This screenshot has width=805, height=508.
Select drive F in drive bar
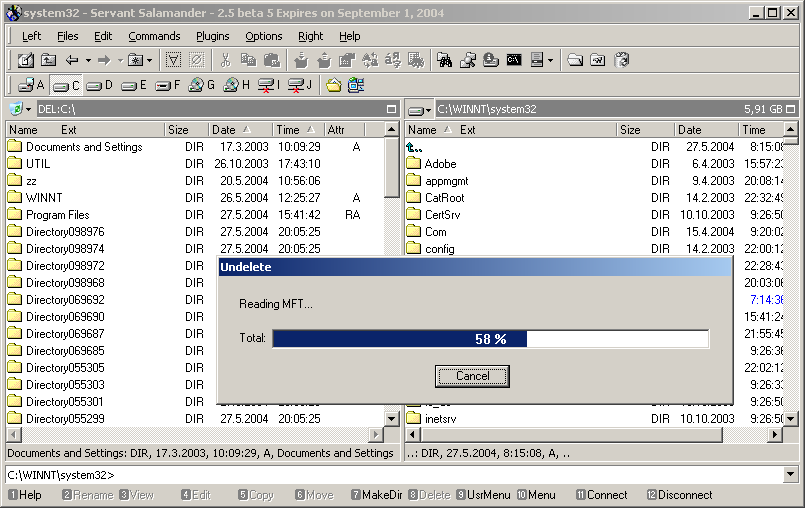point(167,85)
